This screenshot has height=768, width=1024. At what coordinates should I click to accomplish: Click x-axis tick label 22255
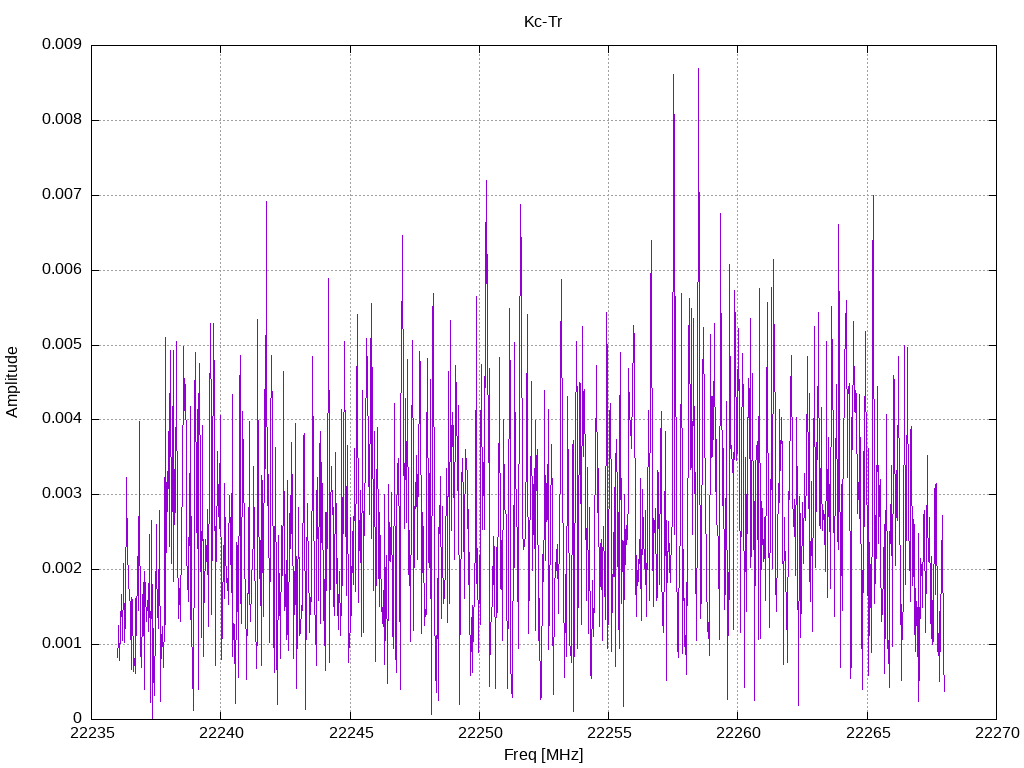tap(609, 733)
